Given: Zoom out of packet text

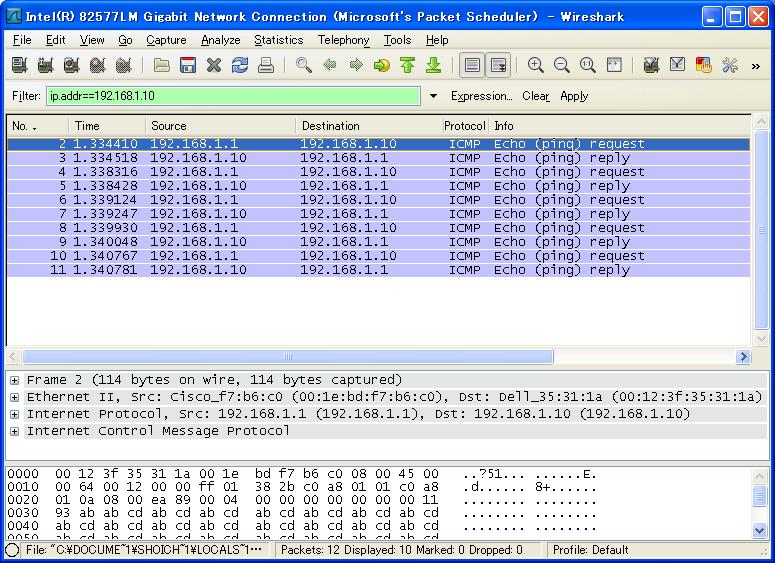Looking at the screenshot, I should pos(561,65).
